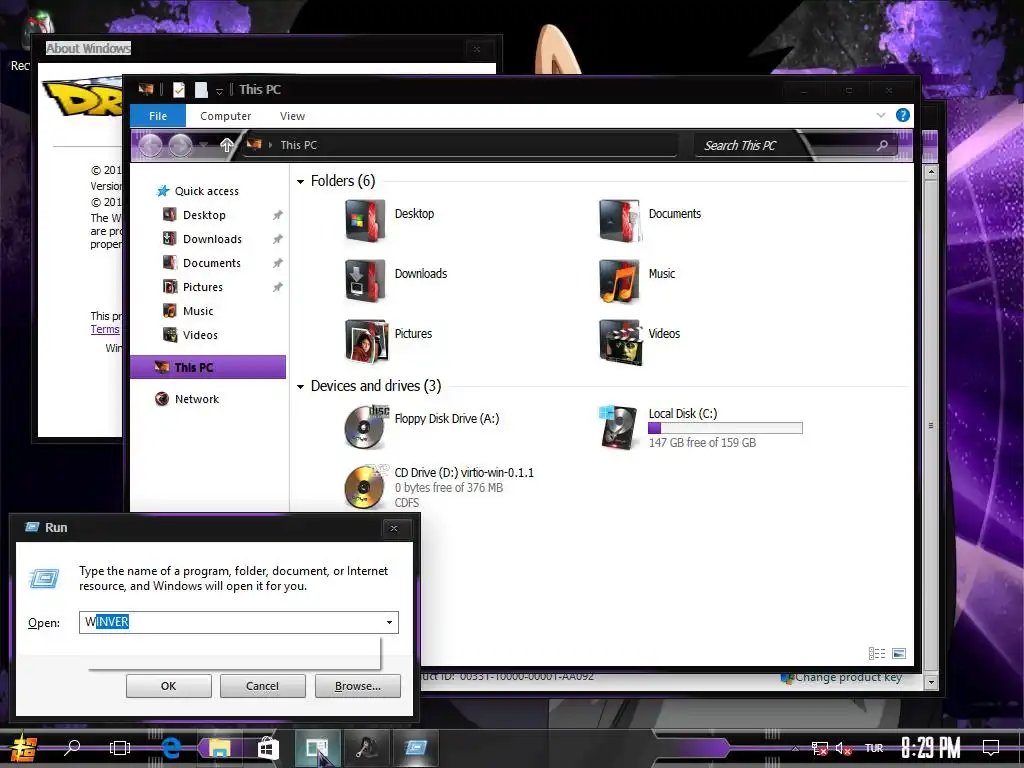Select CD Drive (D:) virtio-win icon
This screenshot has width=1024, height=768.
coord(364,487)
